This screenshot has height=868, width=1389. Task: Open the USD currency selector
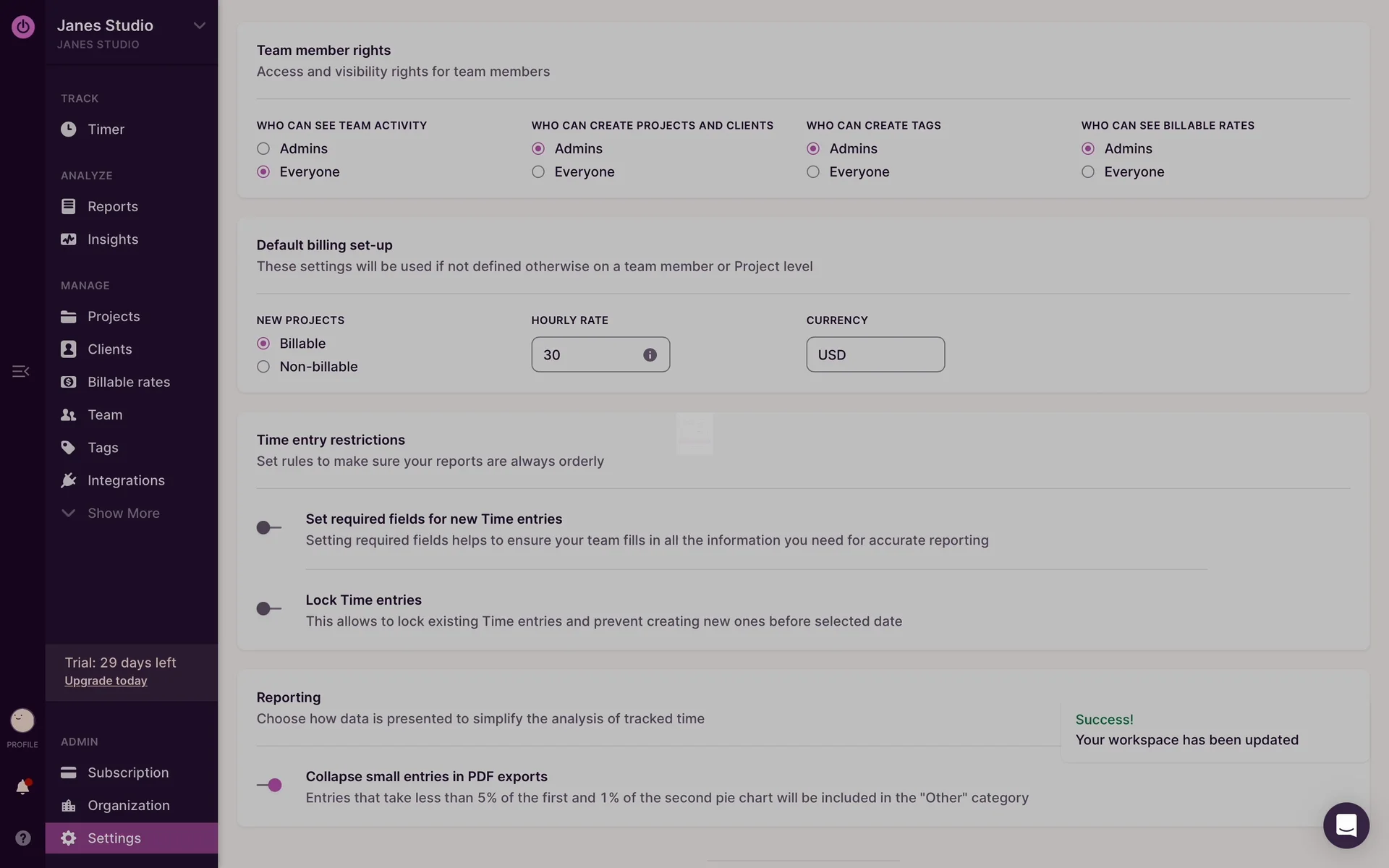[x=875, y=355]
